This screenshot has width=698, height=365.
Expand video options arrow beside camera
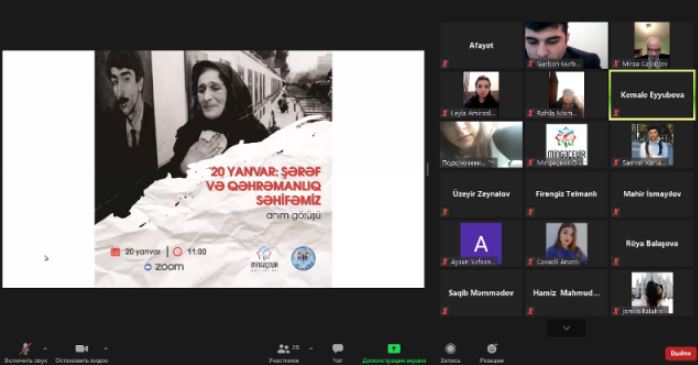click(x=106, y=349)
